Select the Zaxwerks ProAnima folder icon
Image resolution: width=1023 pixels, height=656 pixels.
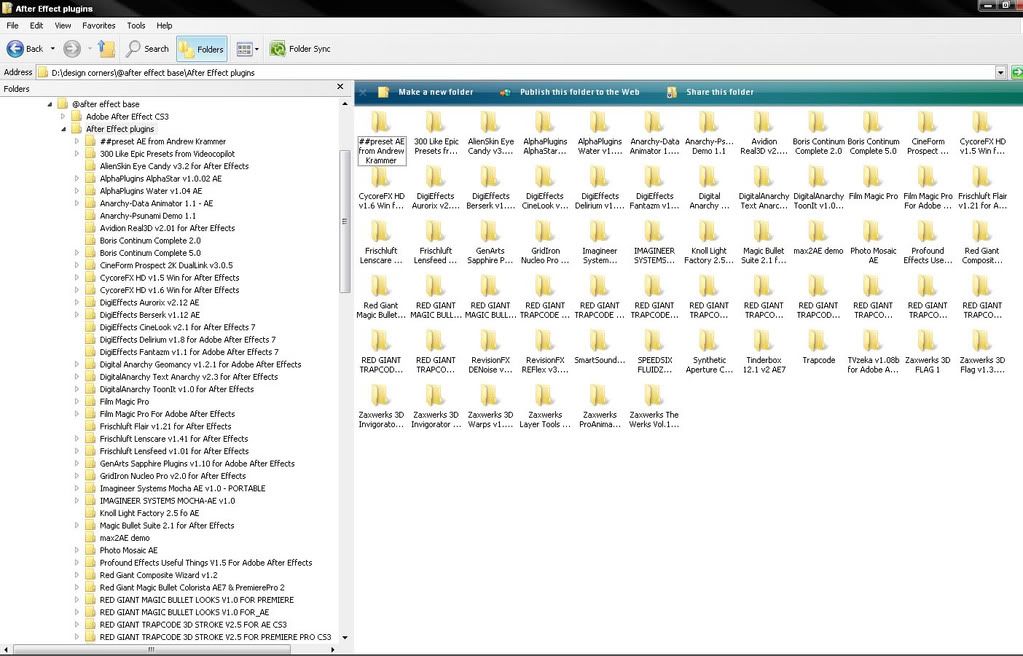(x=600, y=396)
